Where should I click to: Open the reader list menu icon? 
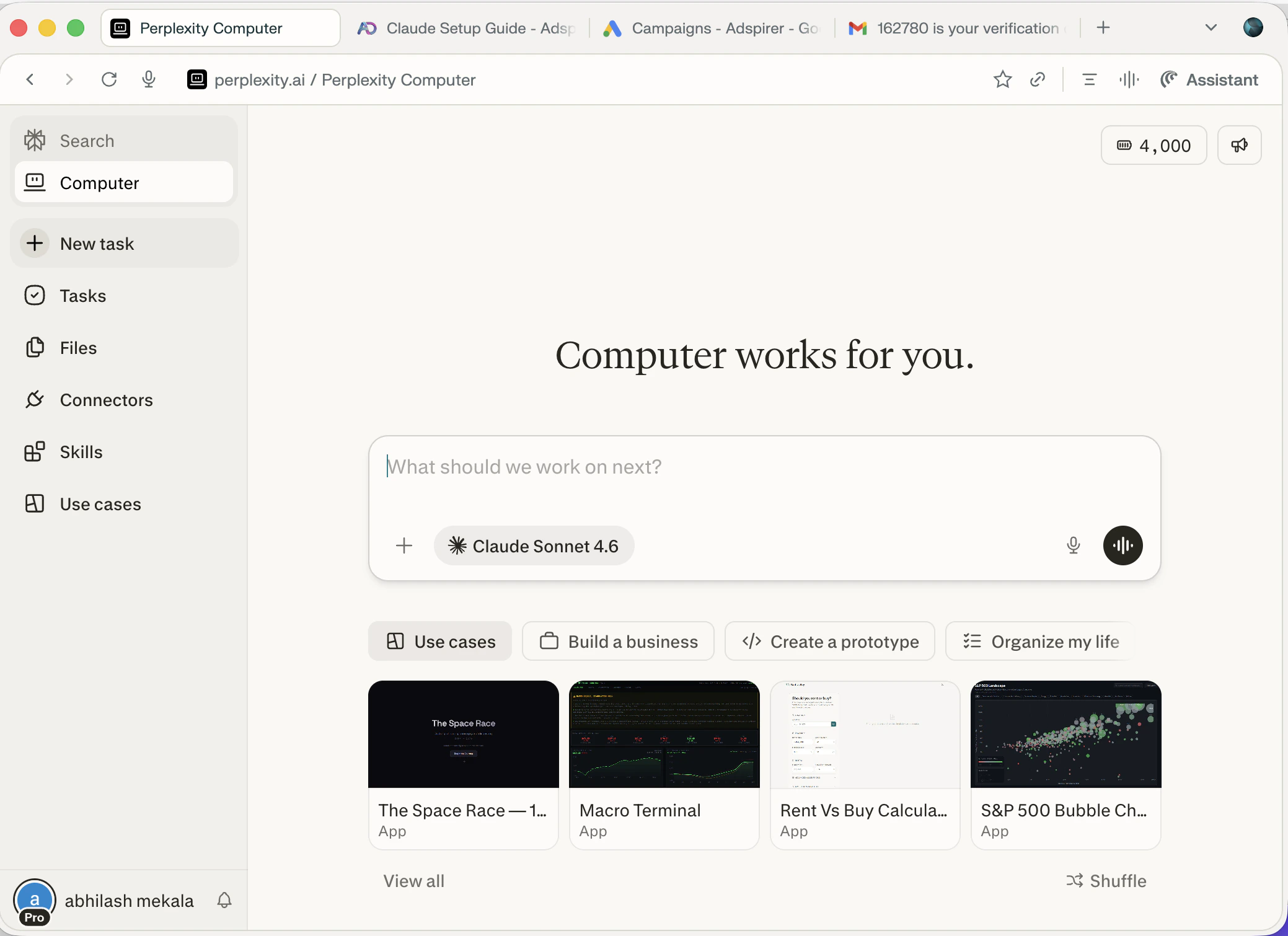click(x=1089, y=79)
